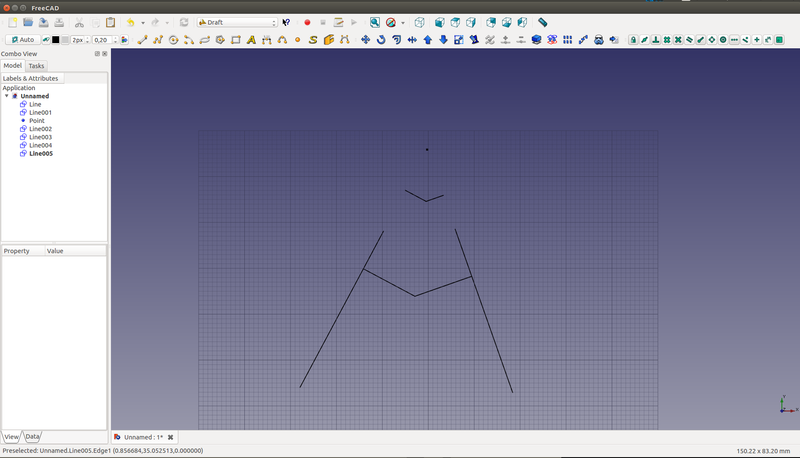Click the black line color swatch

55,40
